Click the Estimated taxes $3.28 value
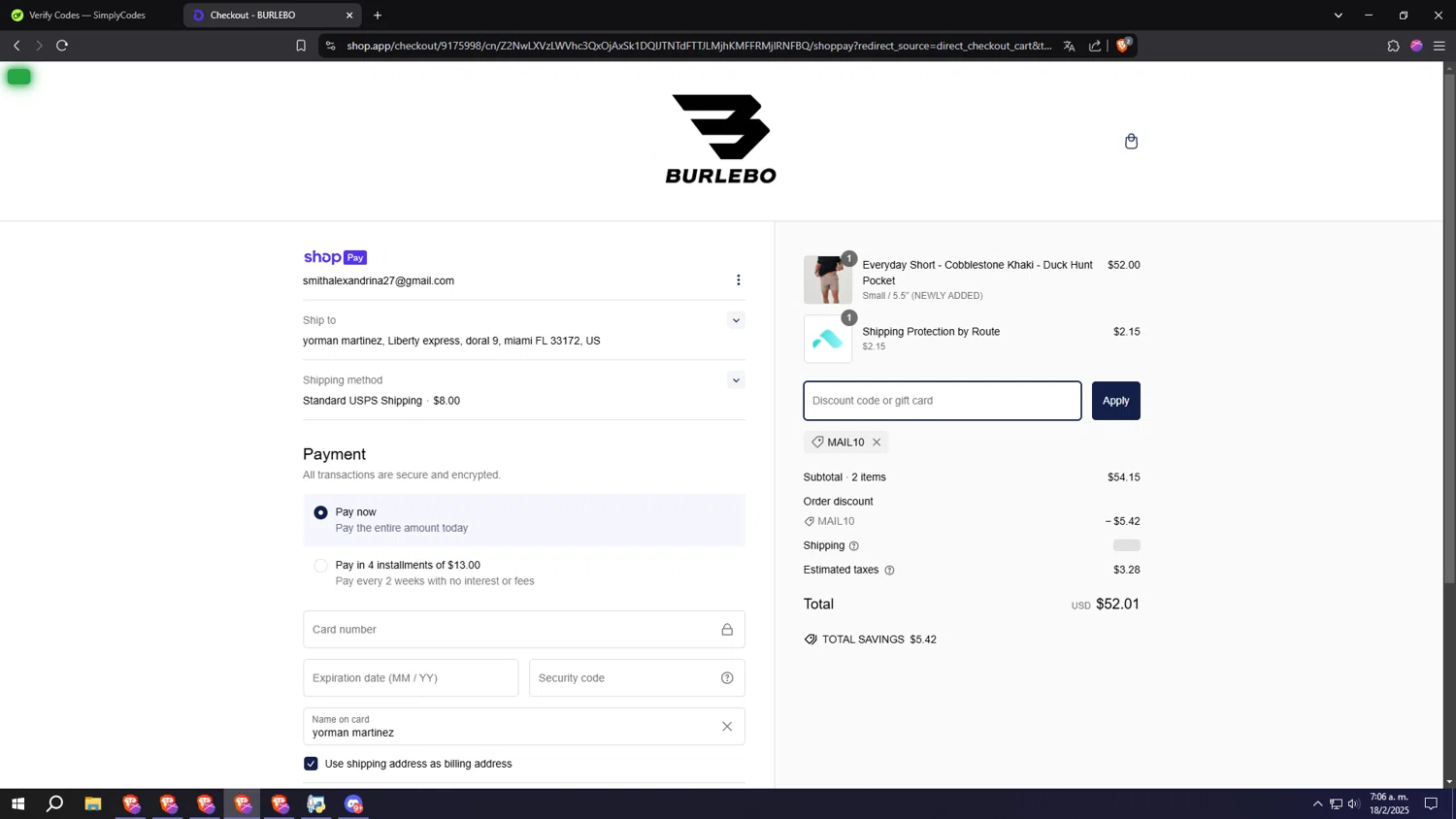 pyautogui.click(x=1126, y=571)
